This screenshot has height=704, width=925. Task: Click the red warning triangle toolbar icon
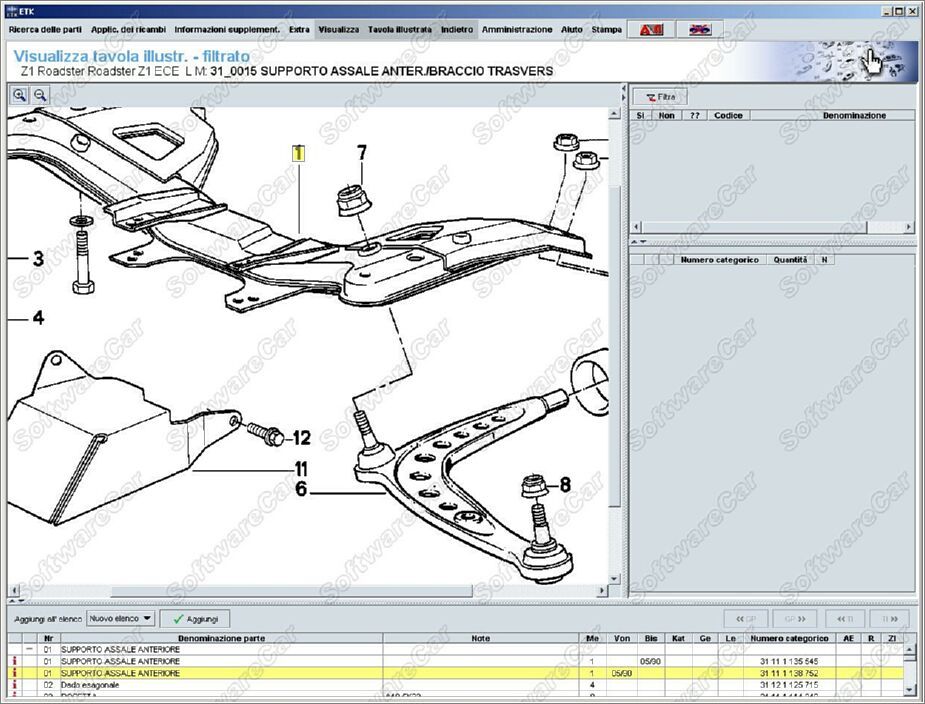pos(650,30)
